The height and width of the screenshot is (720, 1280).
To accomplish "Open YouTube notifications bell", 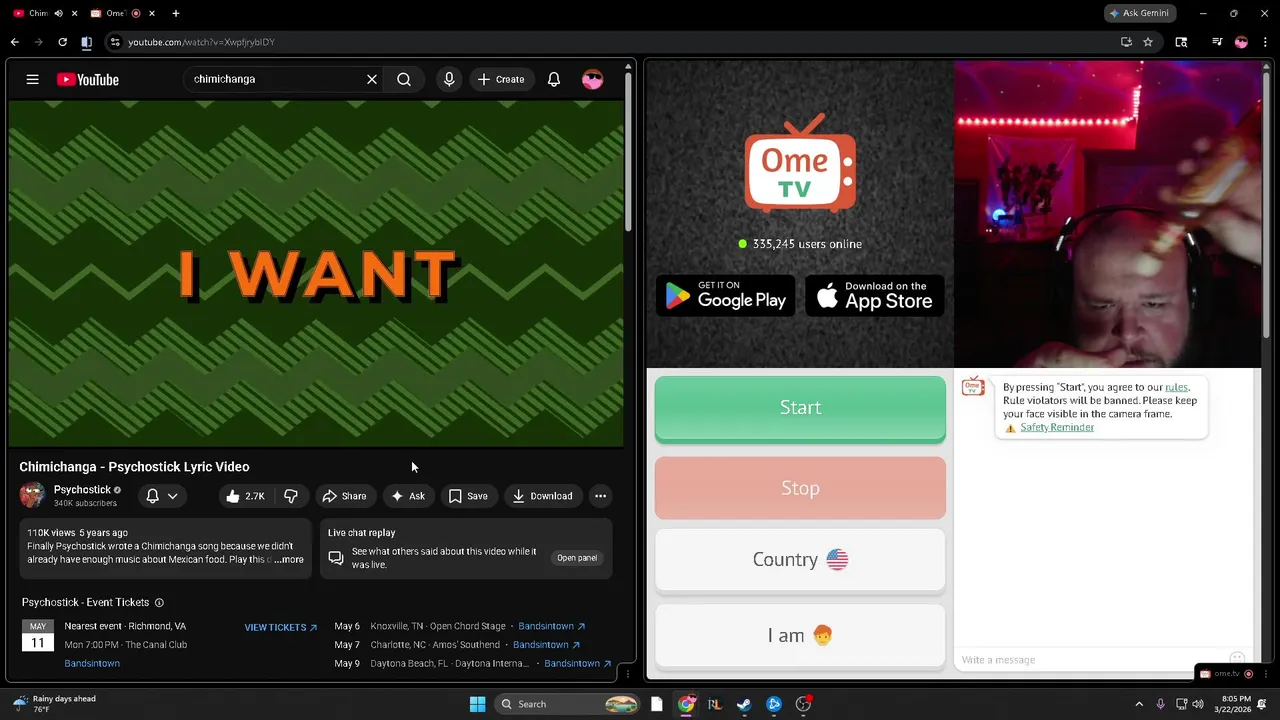I will pos(553,79).
